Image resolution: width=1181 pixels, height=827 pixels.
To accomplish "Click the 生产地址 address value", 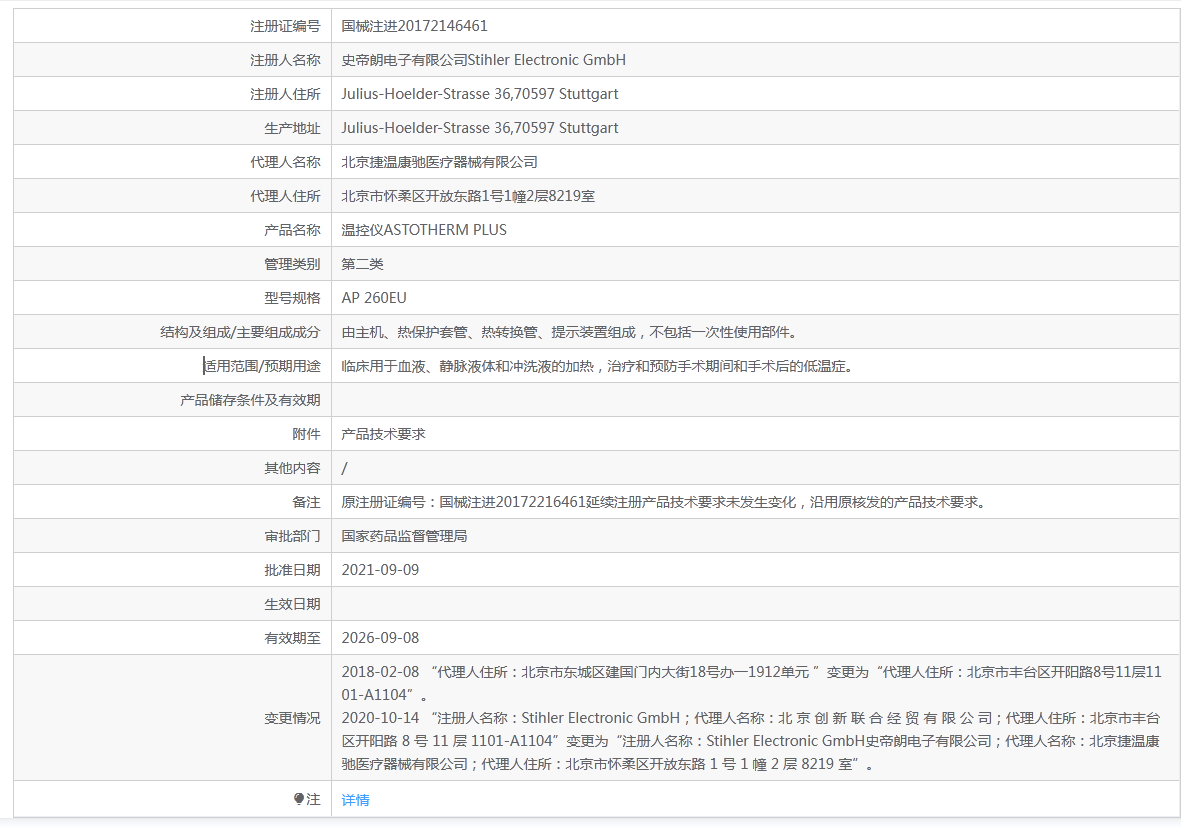I will 479,128.
